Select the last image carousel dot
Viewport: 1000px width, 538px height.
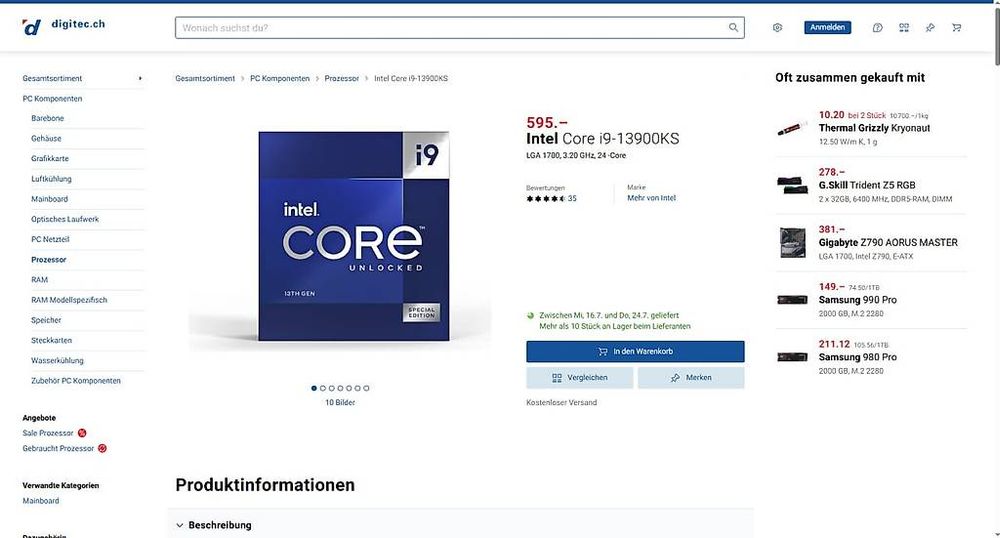[366, 388]
